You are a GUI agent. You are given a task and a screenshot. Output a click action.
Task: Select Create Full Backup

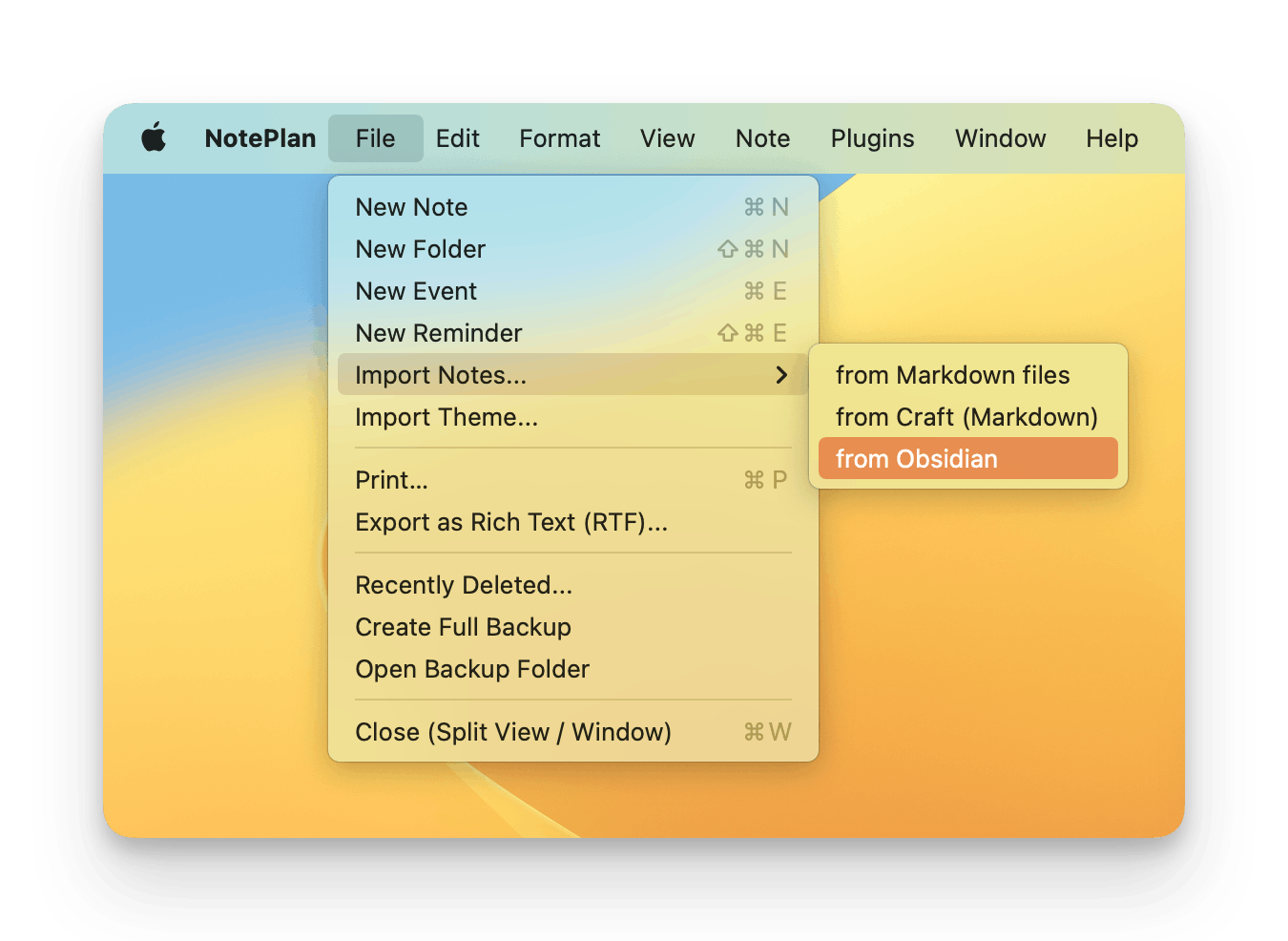[x=573, y=627]
